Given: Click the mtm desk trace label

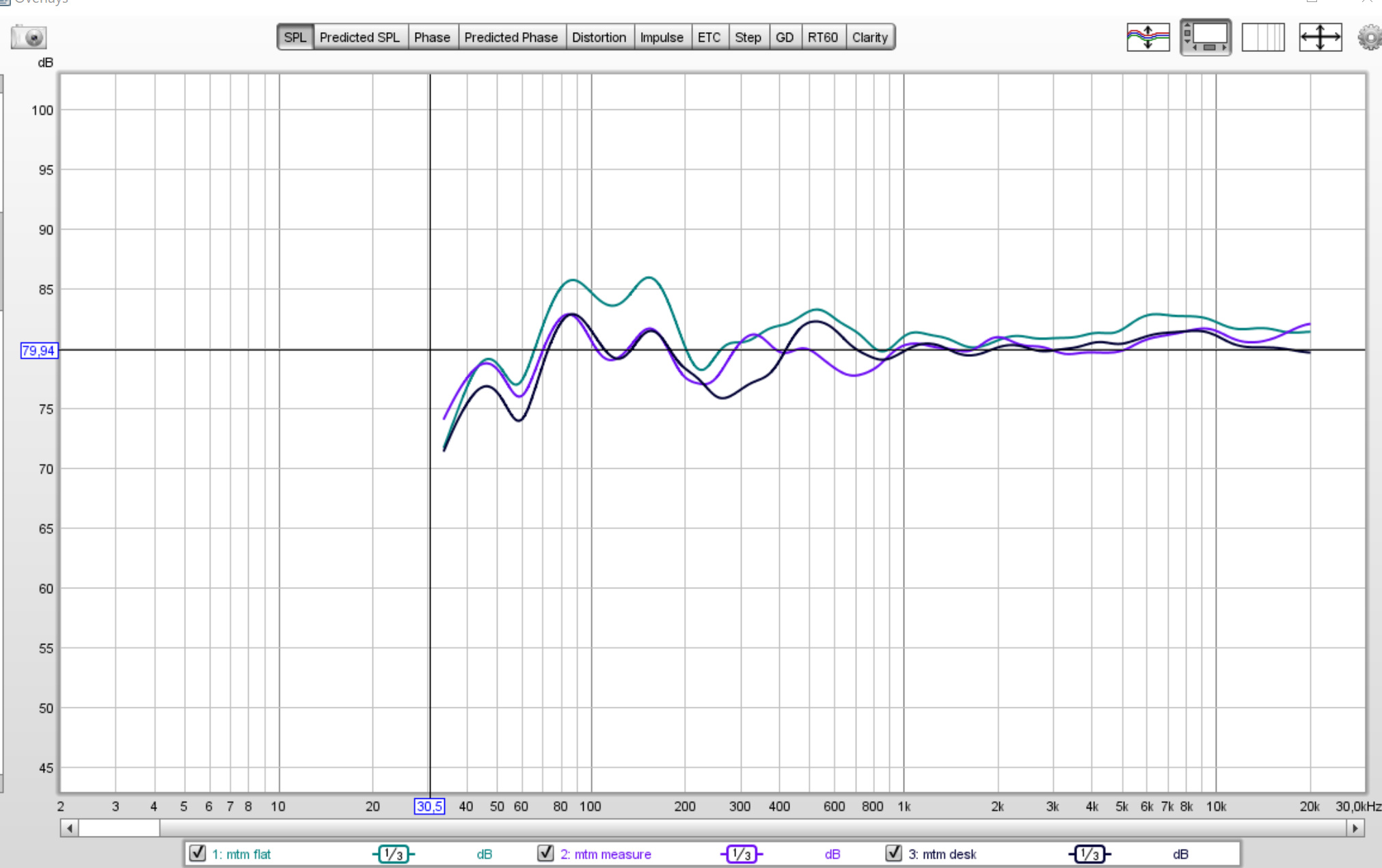Looking at the screenshot, I should click(x=943, y=854).
